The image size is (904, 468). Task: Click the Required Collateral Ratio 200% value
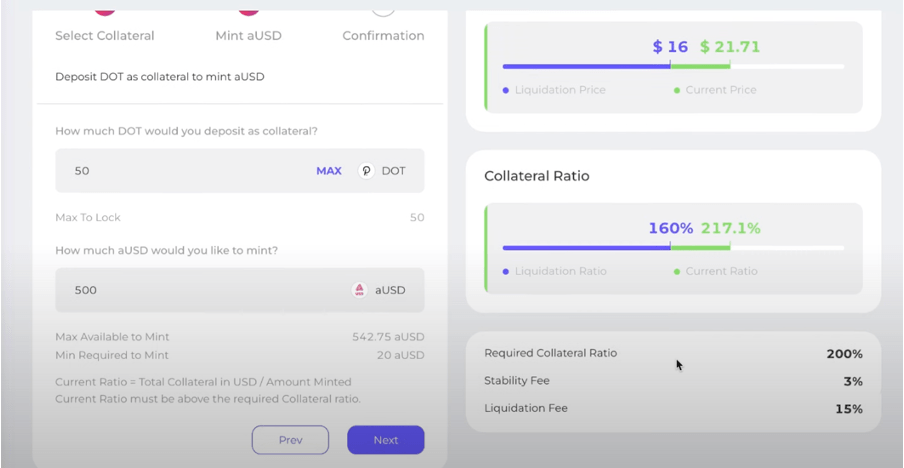(844, 353)
